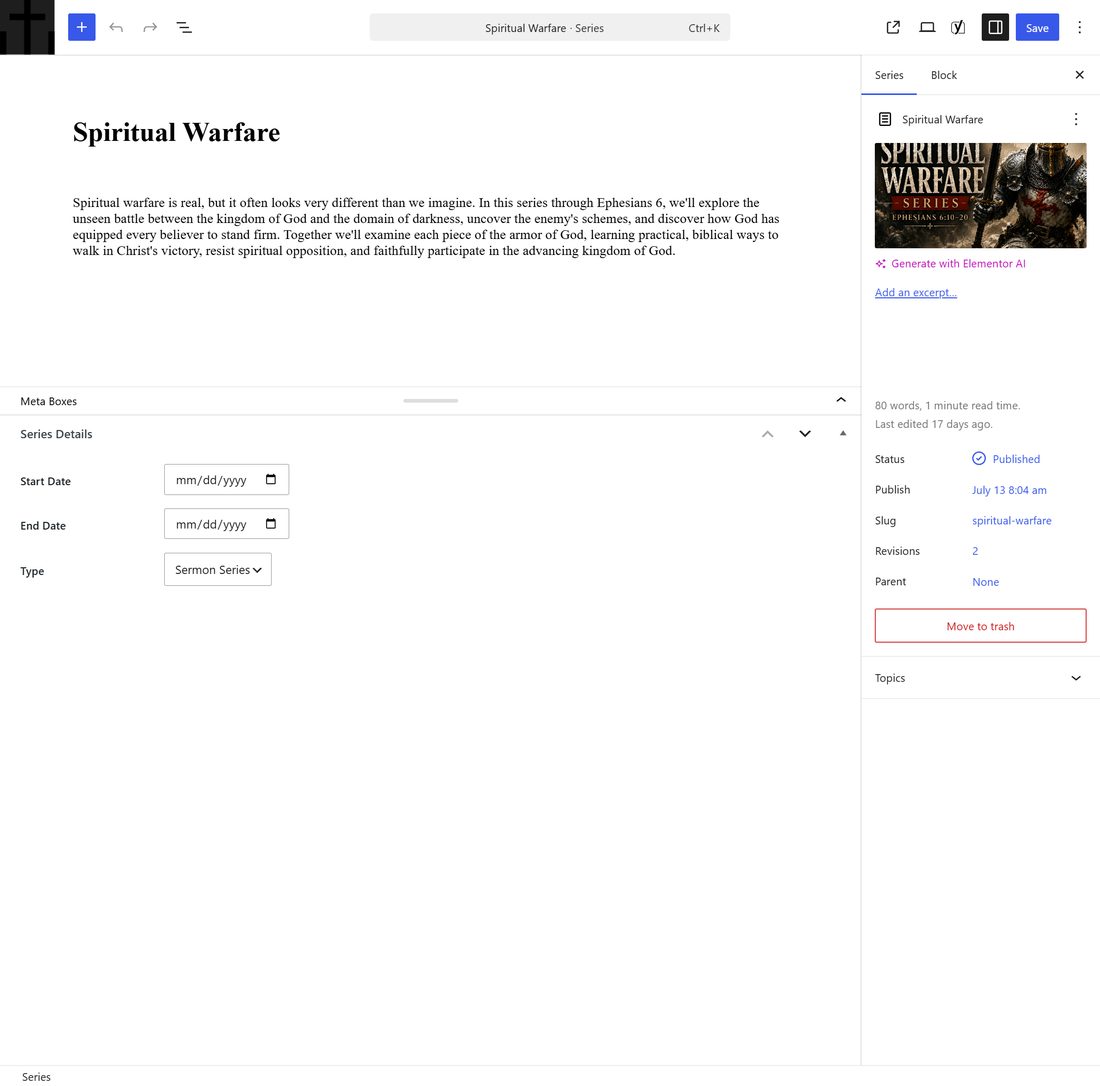This screenshot has width=1100, height=1086.
Task: Click the document icon beside Spiritual Warfare
Action: [885, 119]
